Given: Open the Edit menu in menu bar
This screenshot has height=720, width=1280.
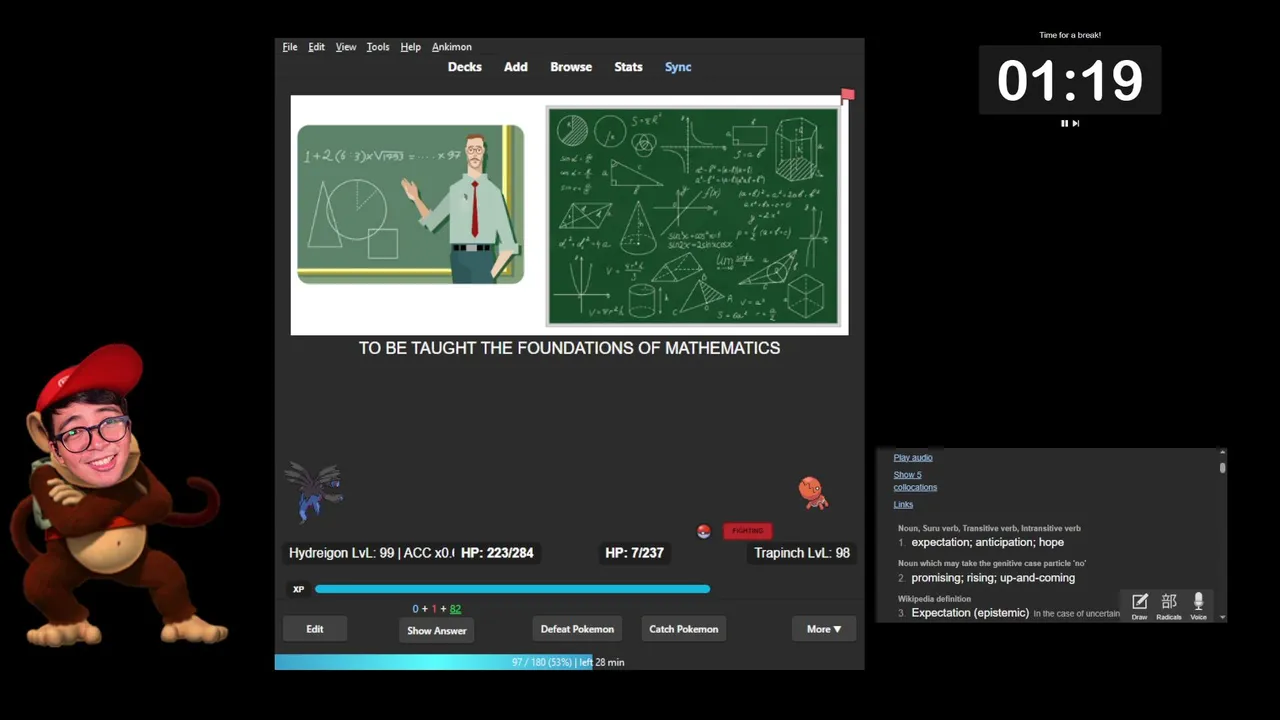Looking at the screenshot, I should [316, 47].
